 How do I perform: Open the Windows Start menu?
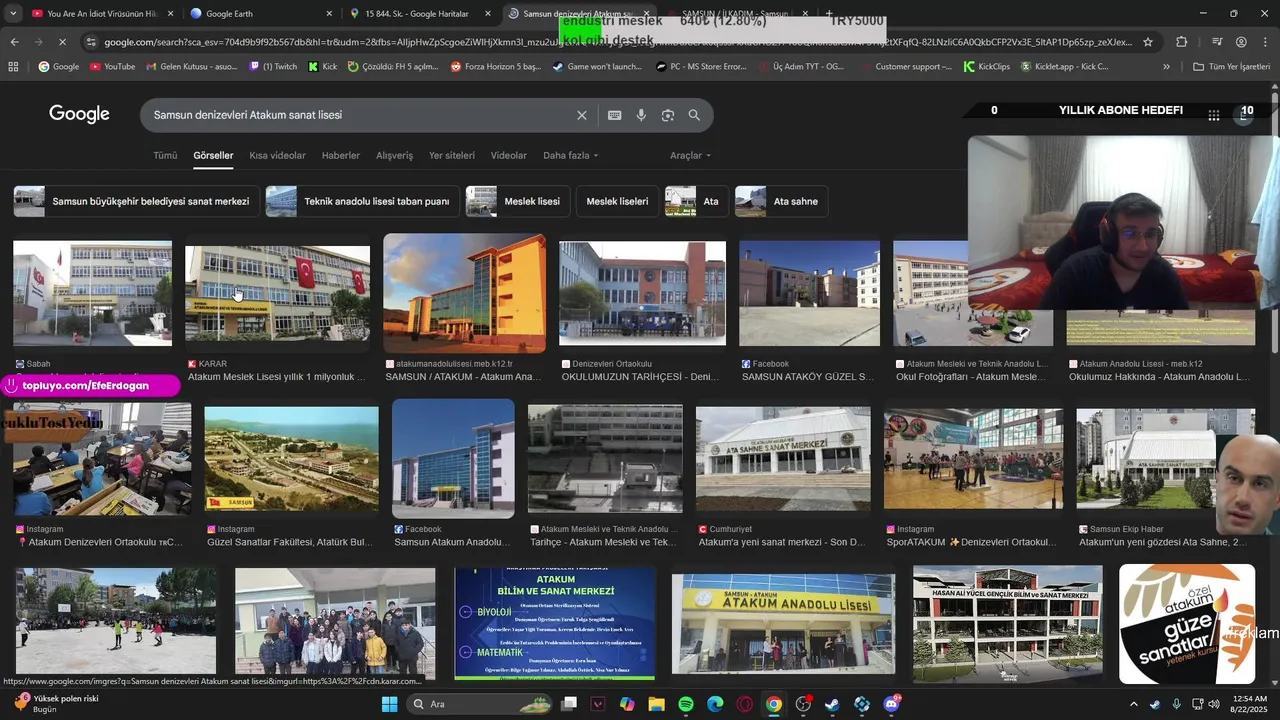click(389, 704)
